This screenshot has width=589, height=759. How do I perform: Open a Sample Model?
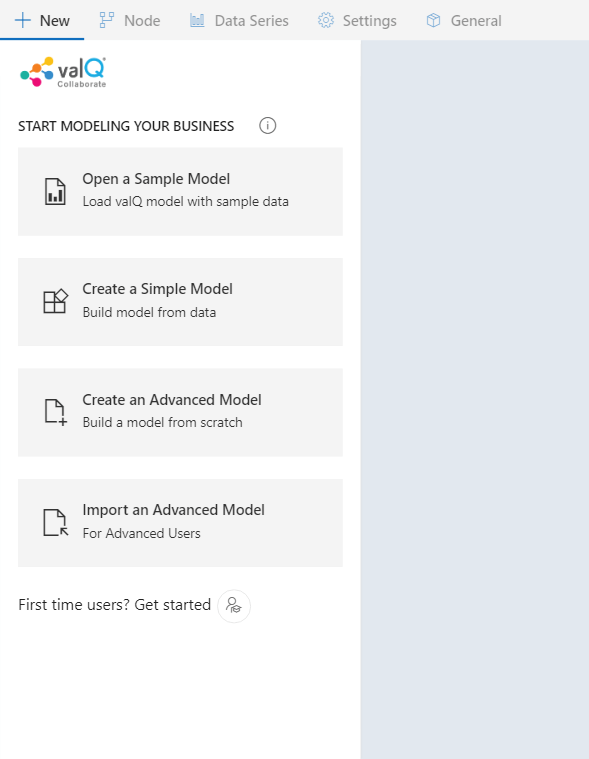click(x=180, y=192)
